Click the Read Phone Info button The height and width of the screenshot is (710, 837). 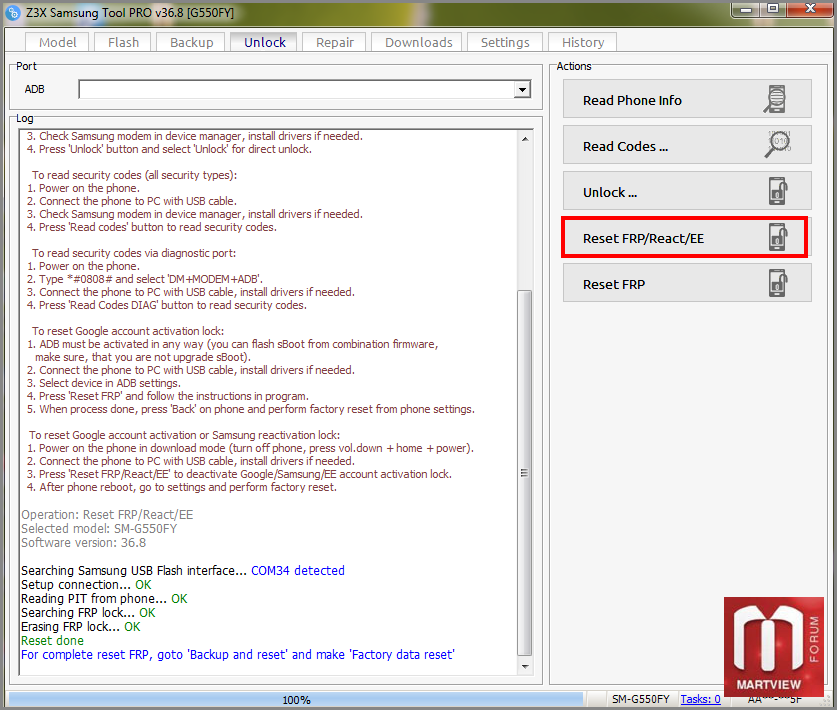click(687, 99)
